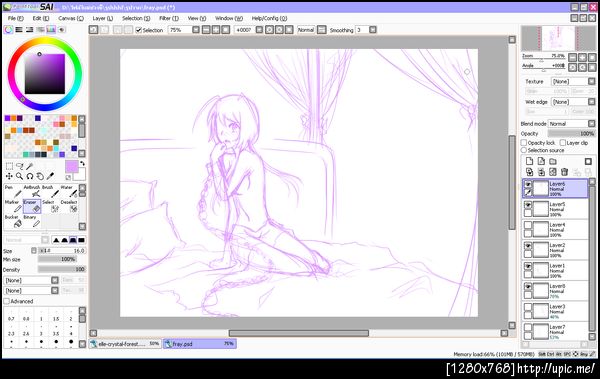Open the Smoothing value dropdown

point(373,29)
